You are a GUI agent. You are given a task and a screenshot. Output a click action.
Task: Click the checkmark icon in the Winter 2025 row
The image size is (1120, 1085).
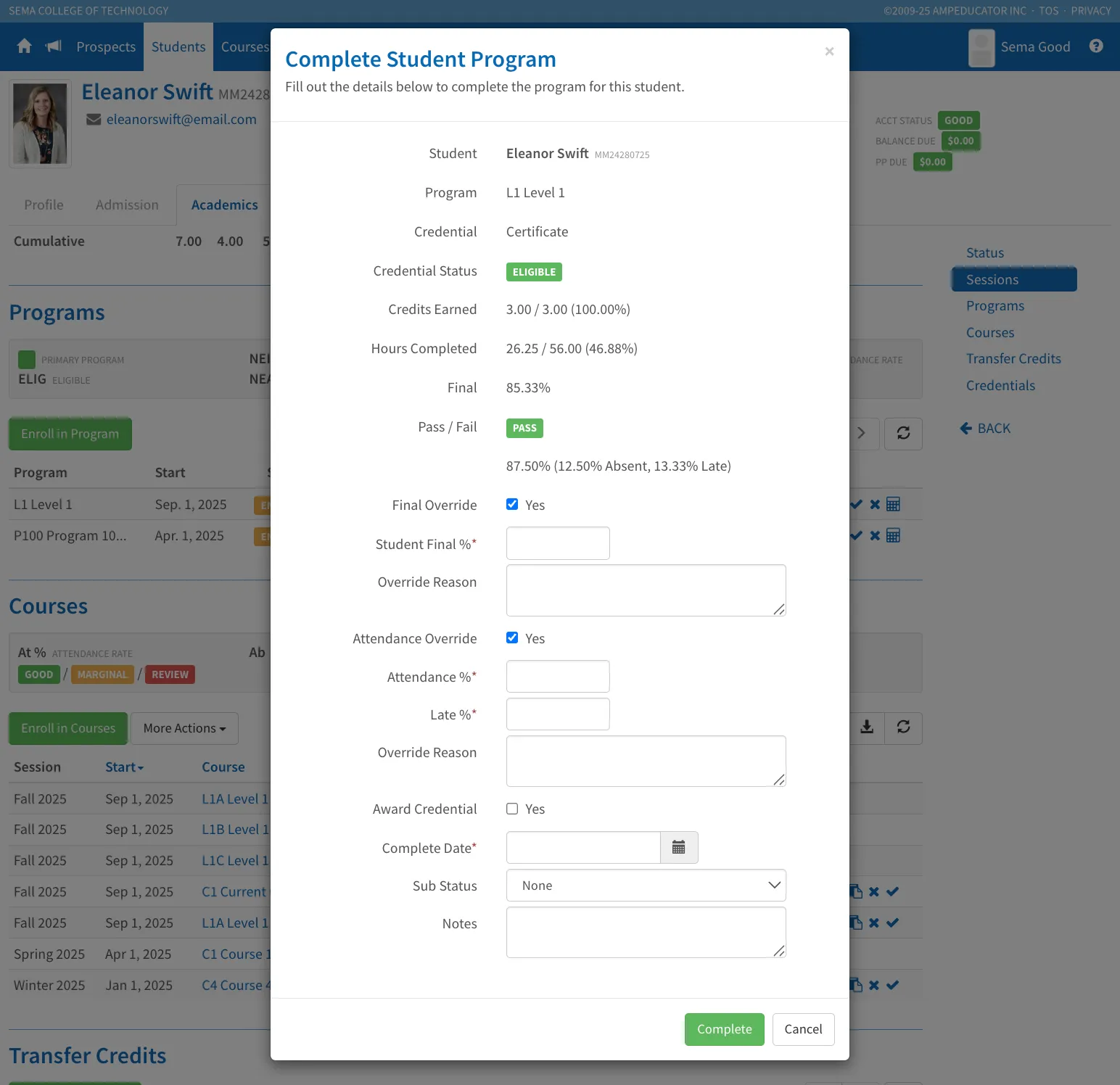tap(892, 986)
